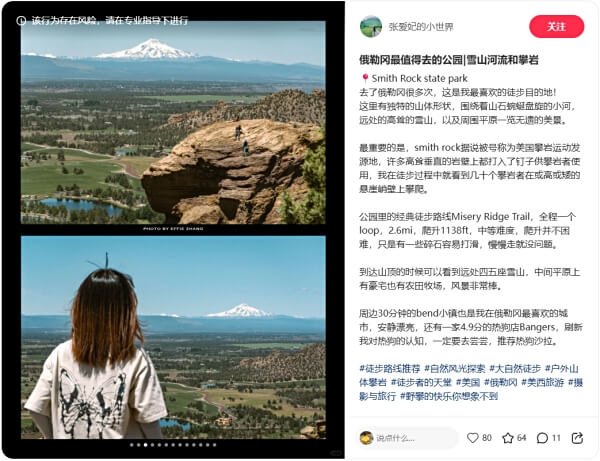Select the first image carousel dot
This screenshot has height=461, width=600.
click(x=132, y=445)
